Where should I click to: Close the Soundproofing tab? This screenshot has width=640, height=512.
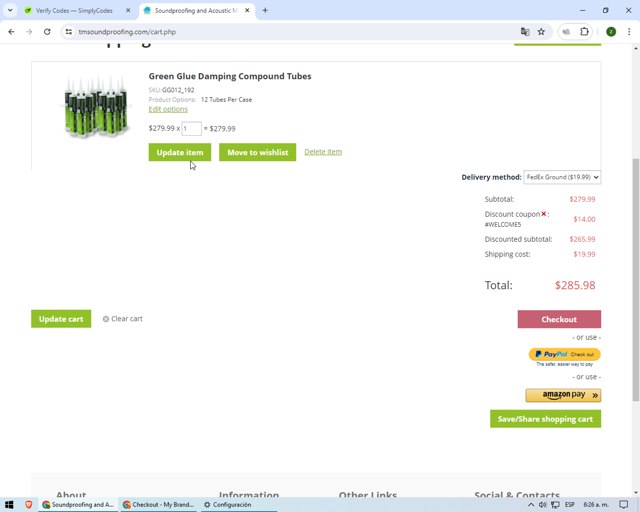point(247,11)
